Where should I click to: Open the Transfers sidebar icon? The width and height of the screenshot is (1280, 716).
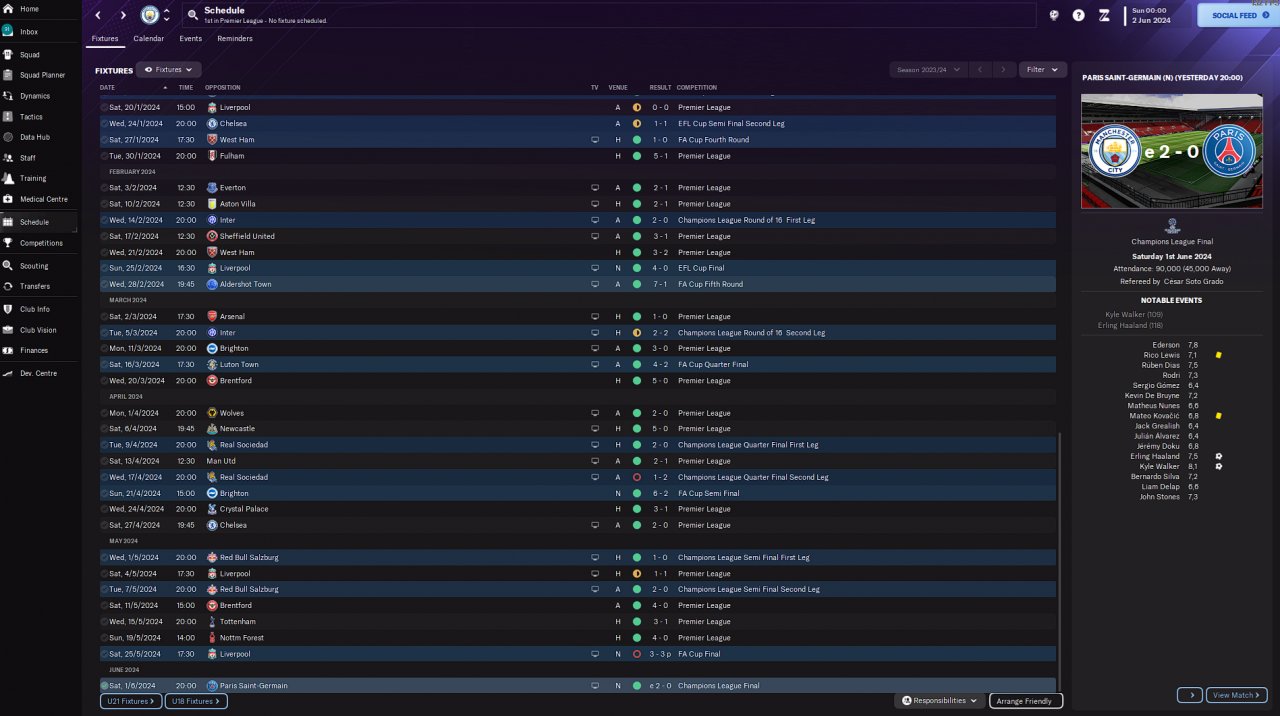9,286
